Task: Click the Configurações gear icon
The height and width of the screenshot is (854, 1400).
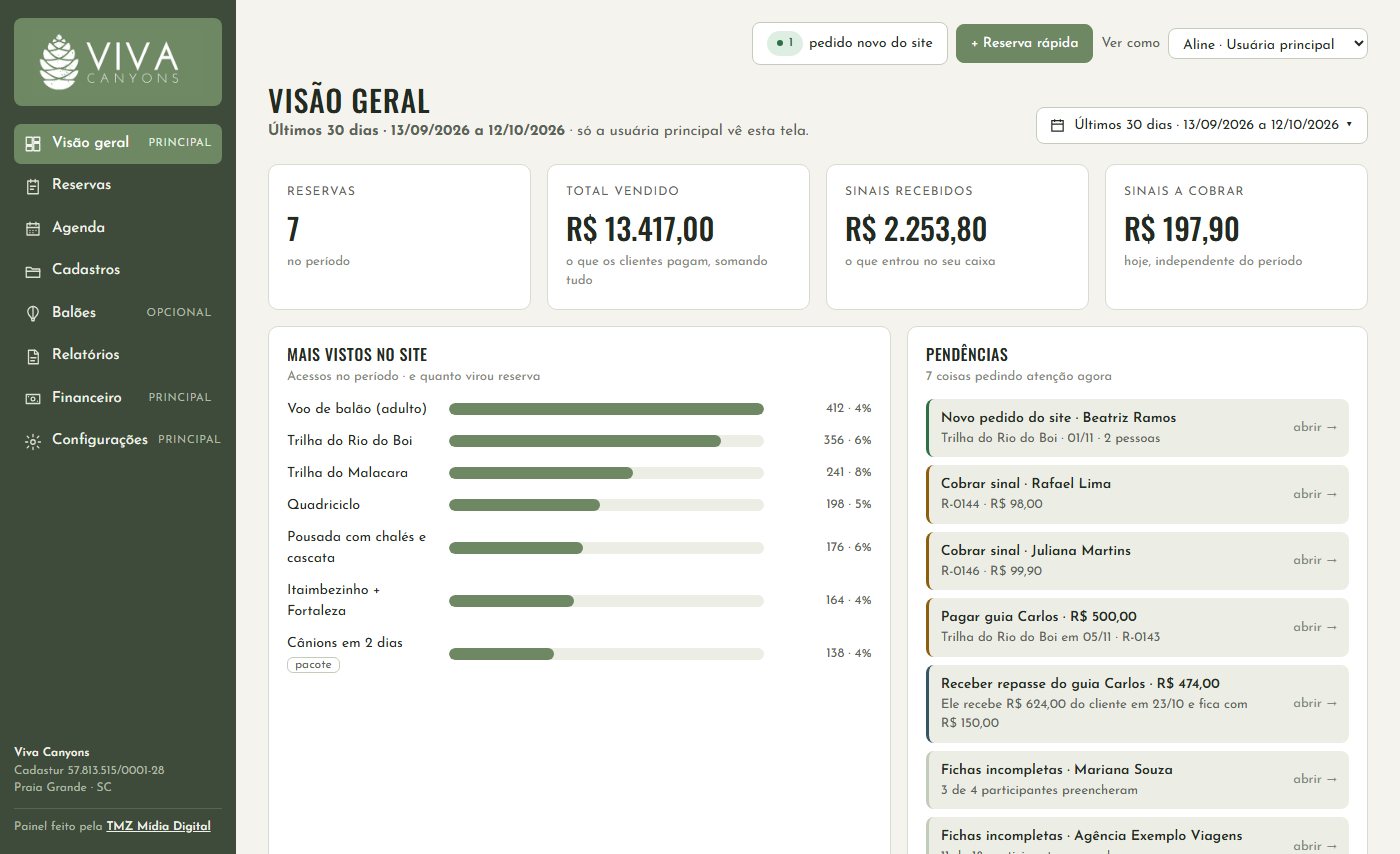Action: coord(33,441)
